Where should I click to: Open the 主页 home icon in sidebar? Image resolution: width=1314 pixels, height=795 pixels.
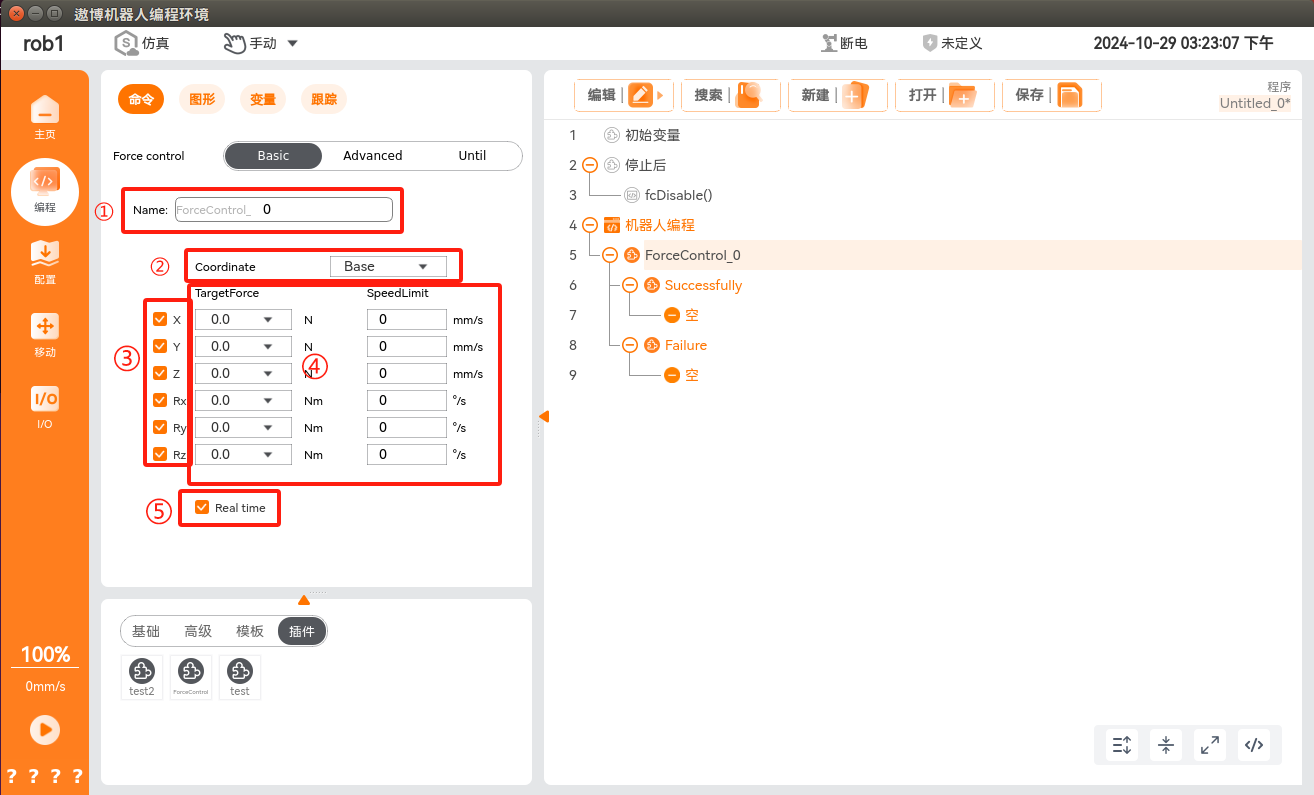[45, 116]
